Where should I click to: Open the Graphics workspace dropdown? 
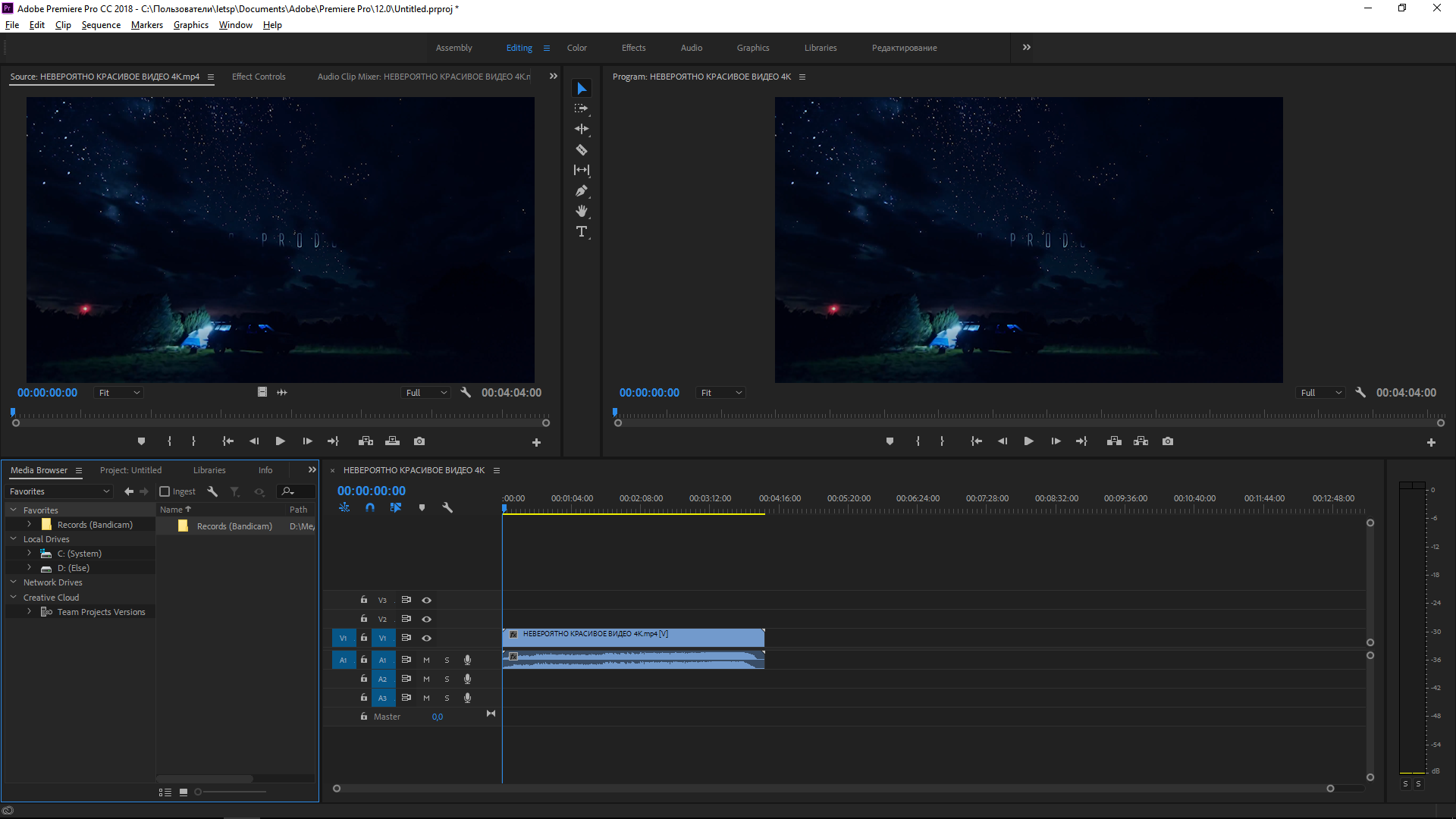[x=753, y=47]
